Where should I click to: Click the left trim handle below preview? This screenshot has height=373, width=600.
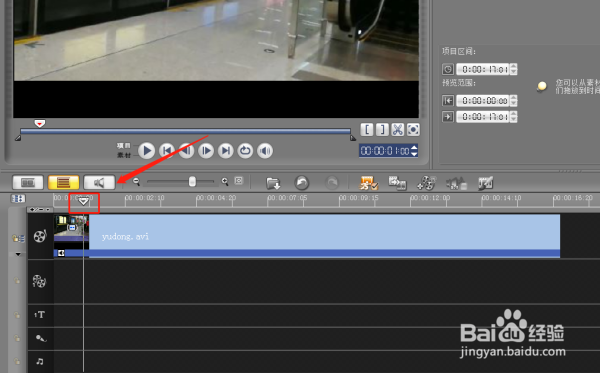point(18,138)
